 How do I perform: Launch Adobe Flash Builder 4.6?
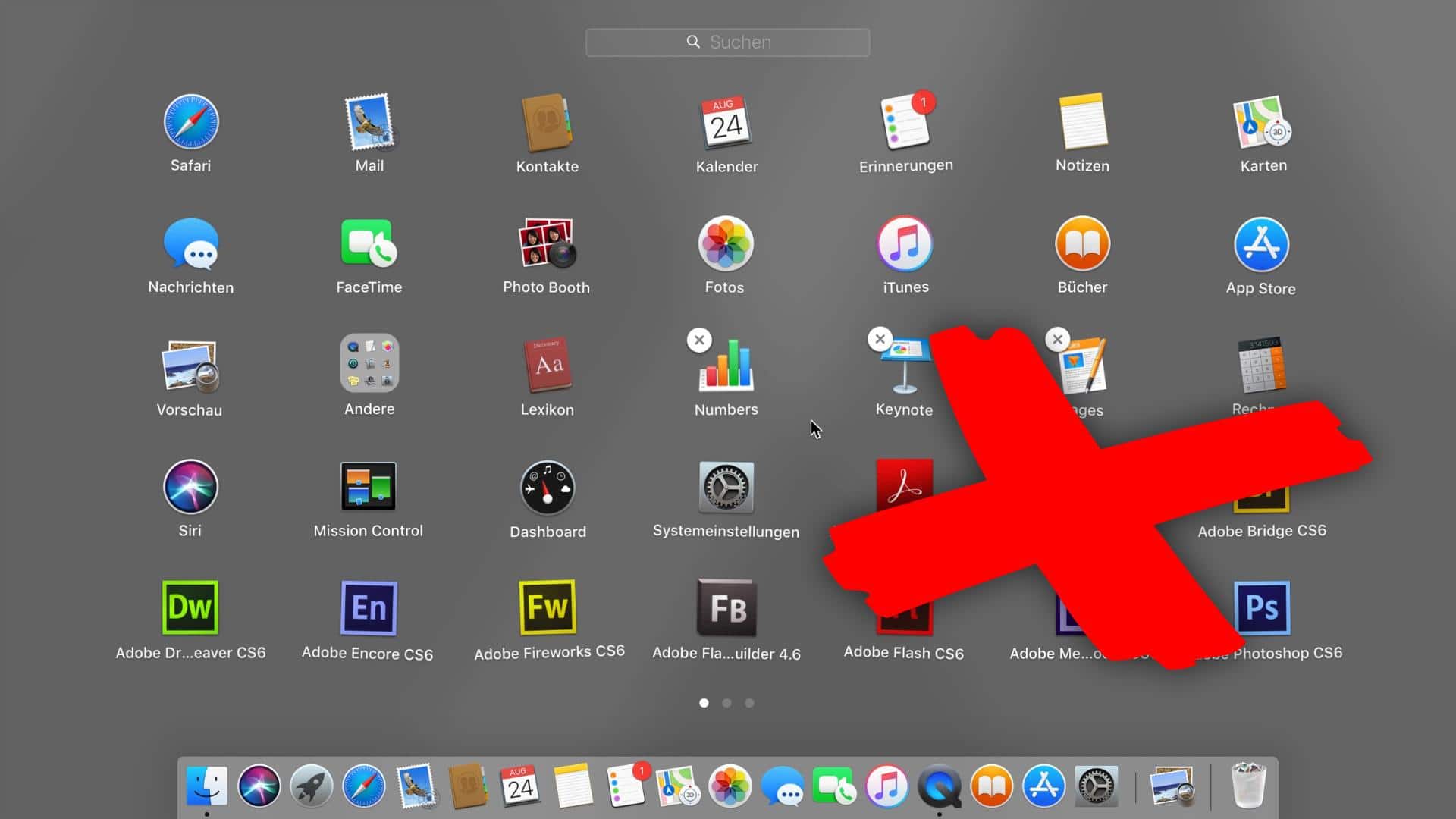[726, 608]
